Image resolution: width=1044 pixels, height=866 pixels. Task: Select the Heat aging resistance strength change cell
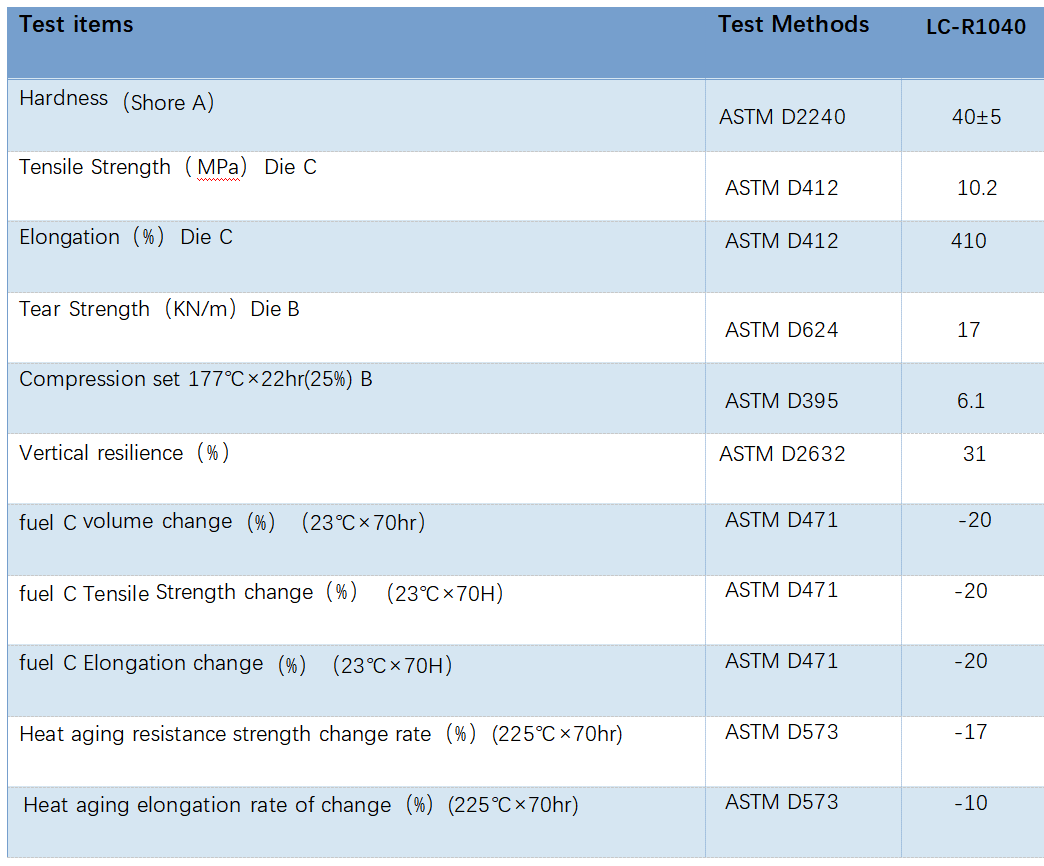click(x=321, y=735)
